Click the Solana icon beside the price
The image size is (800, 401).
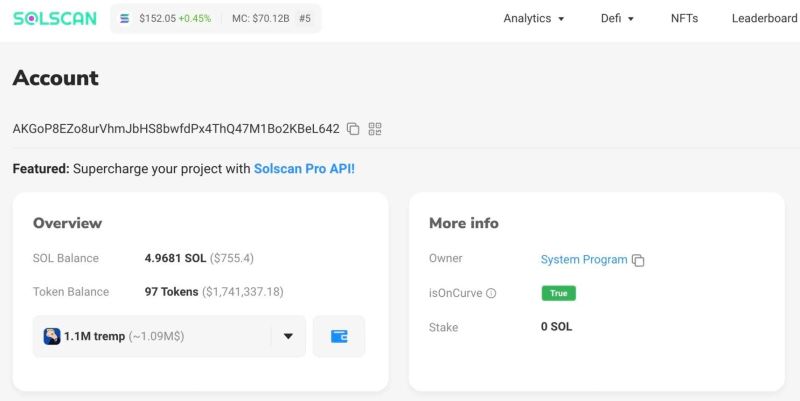coord(125,18)
